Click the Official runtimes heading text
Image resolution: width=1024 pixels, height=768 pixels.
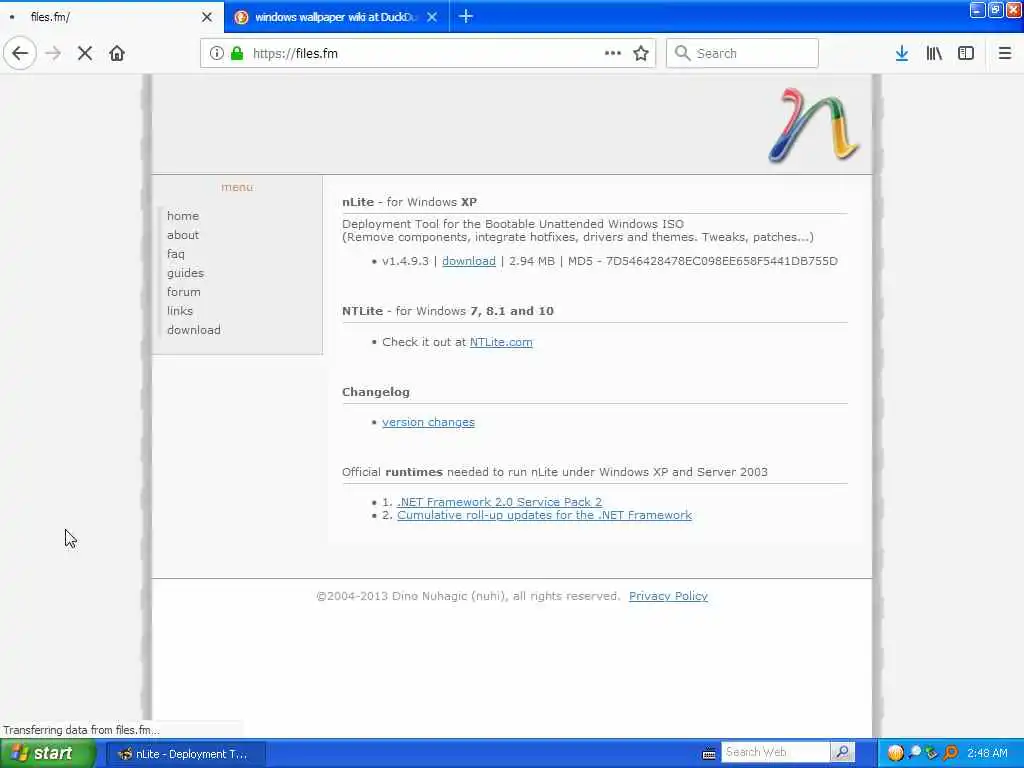(x=555, y=472)
